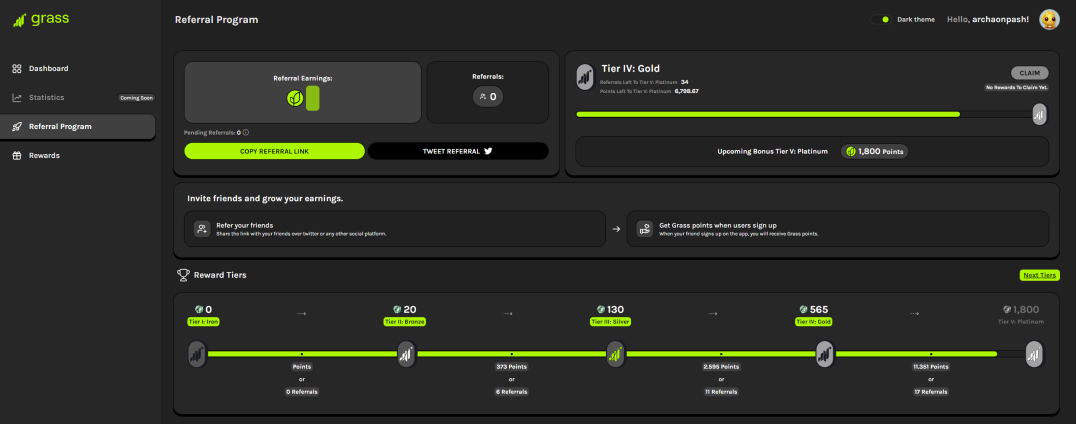Click the '0 Referrals' label
Image resolution: width=1076 pixels, height=424 pixels.
302,392
